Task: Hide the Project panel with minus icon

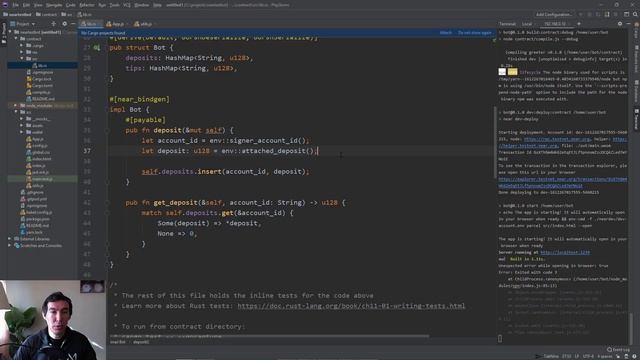Action: (x=73, y=24)
